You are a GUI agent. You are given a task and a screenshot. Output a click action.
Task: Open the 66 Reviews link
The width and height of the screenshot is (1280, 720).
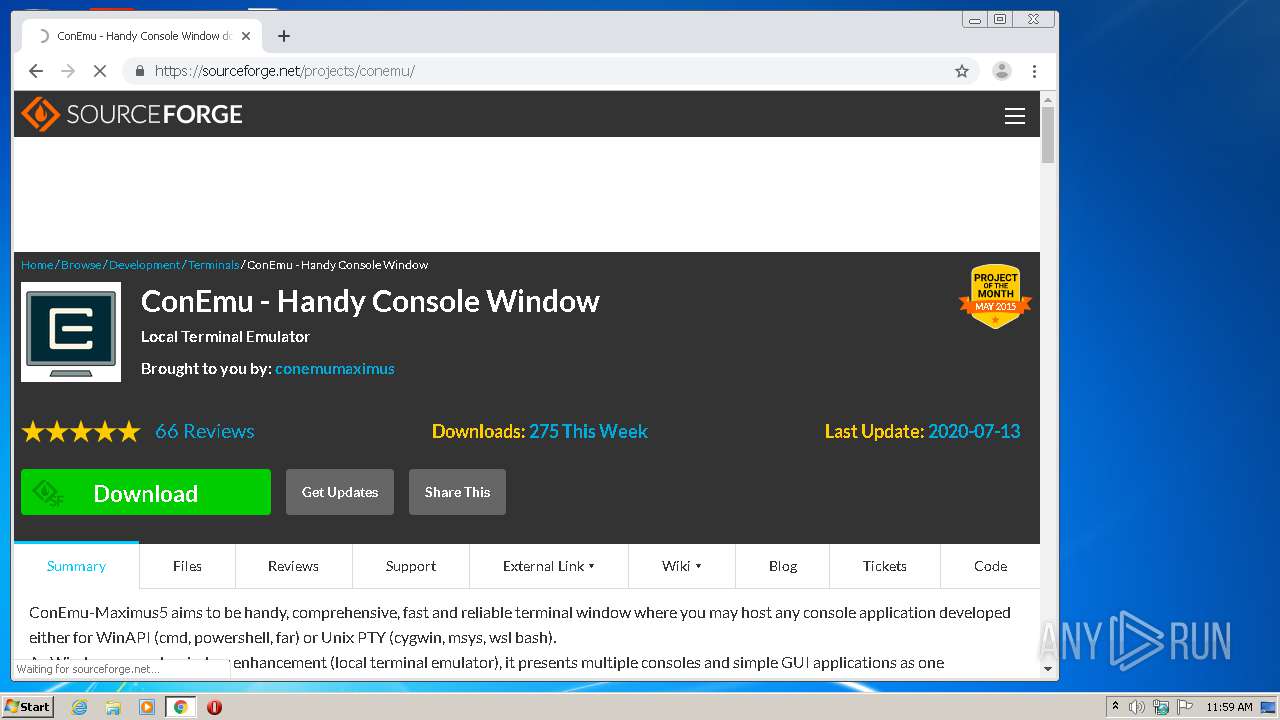[205, 431]
